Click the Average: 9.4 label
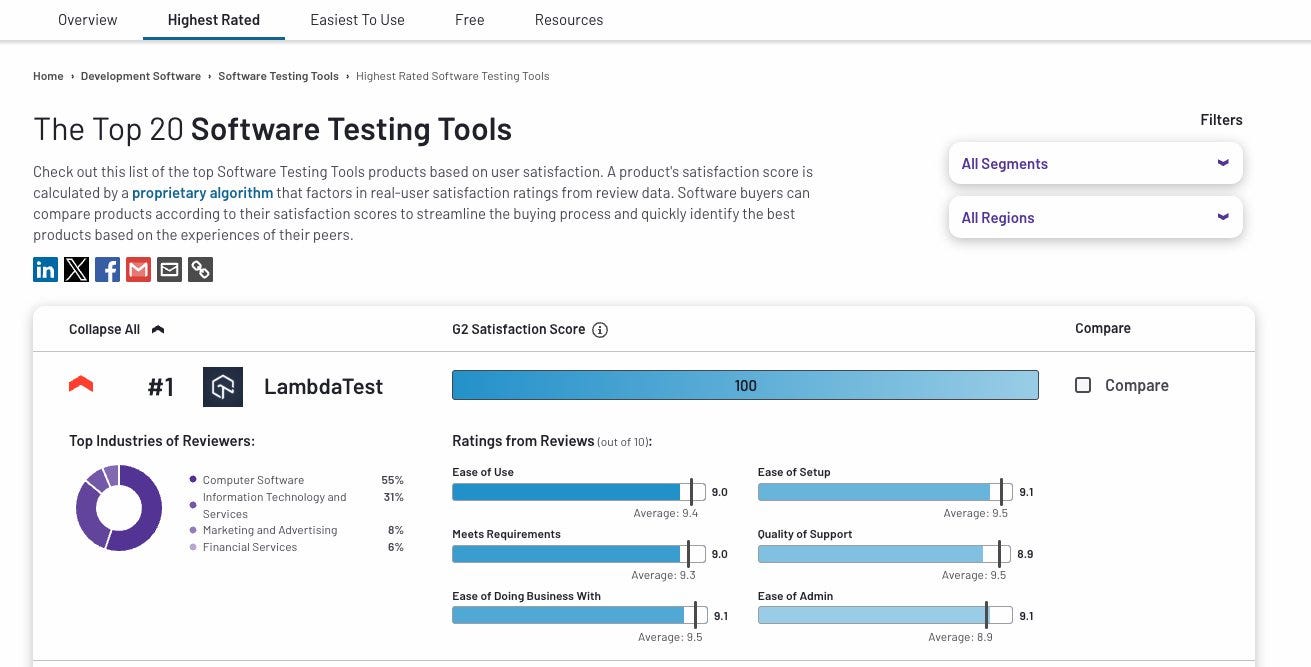1311x667 pixels. (666, 513)
